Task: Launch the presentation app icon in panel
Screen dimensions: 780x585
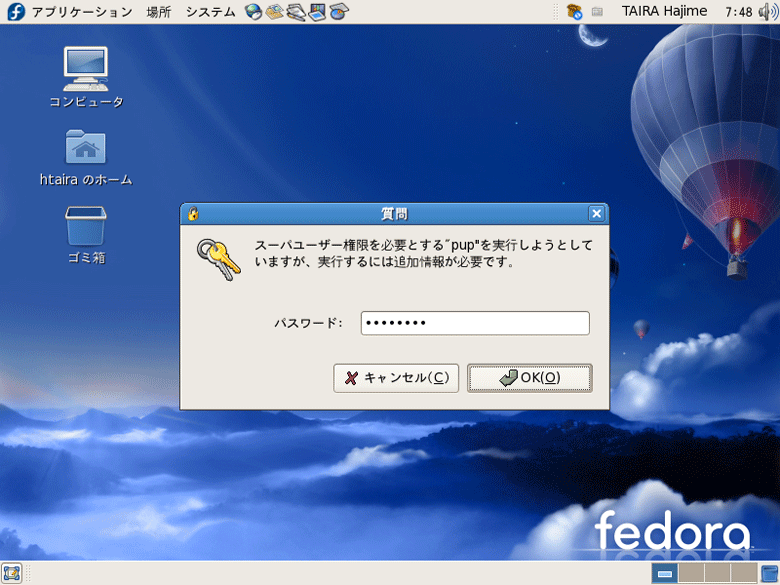Action: pos(318,12)
